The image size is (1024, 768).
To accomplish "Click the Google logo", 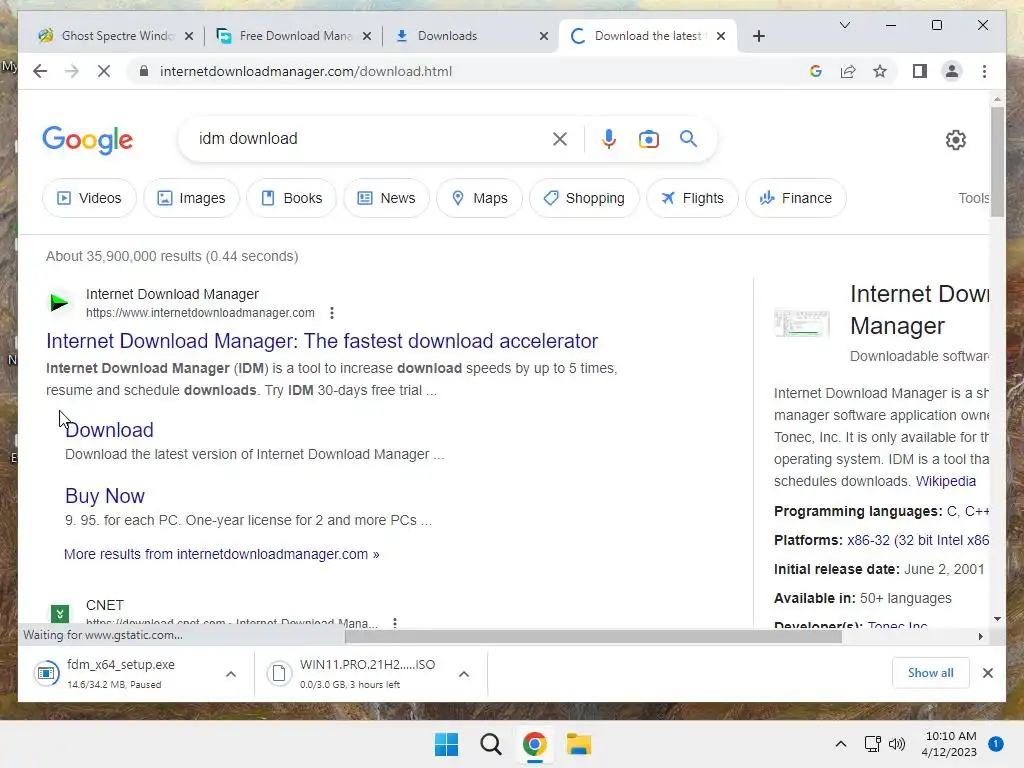I will [x=88, y=140].
